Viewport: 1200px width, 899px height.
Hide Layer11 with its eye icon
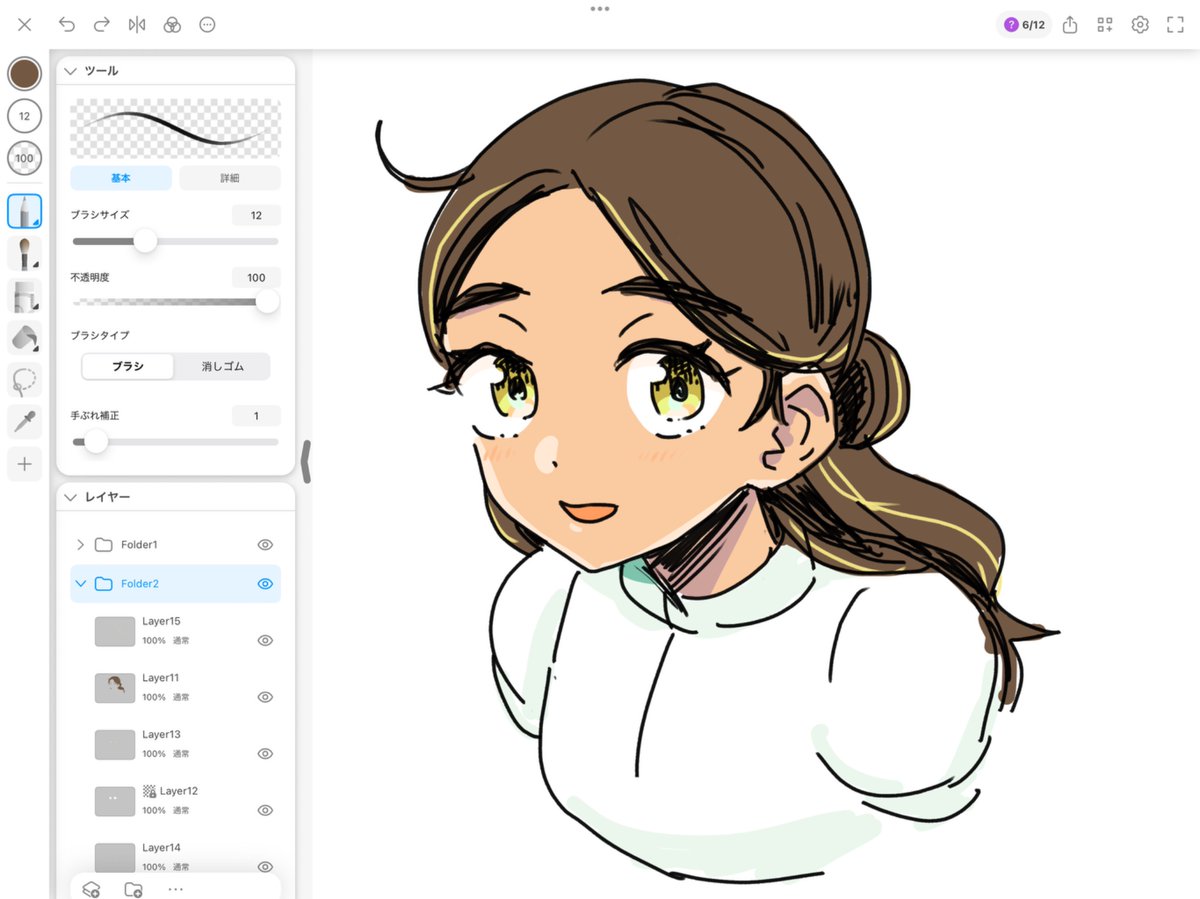265,697
